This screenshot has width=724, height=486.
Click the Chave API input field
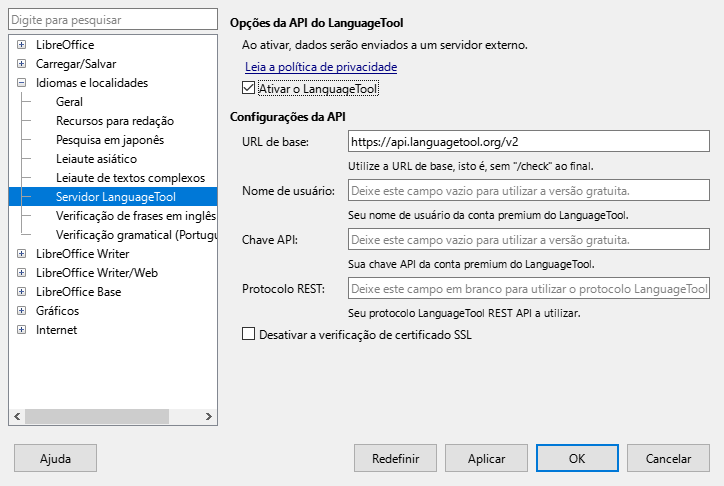point(529,239)
